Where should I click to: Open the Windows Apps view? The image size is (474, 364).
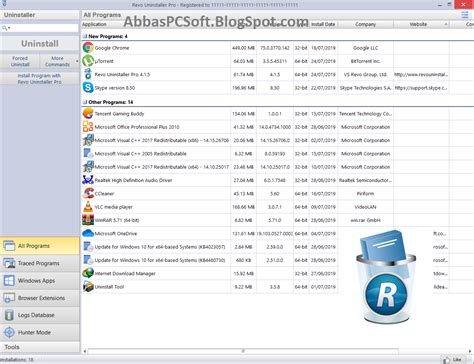[x=40, y=281]
